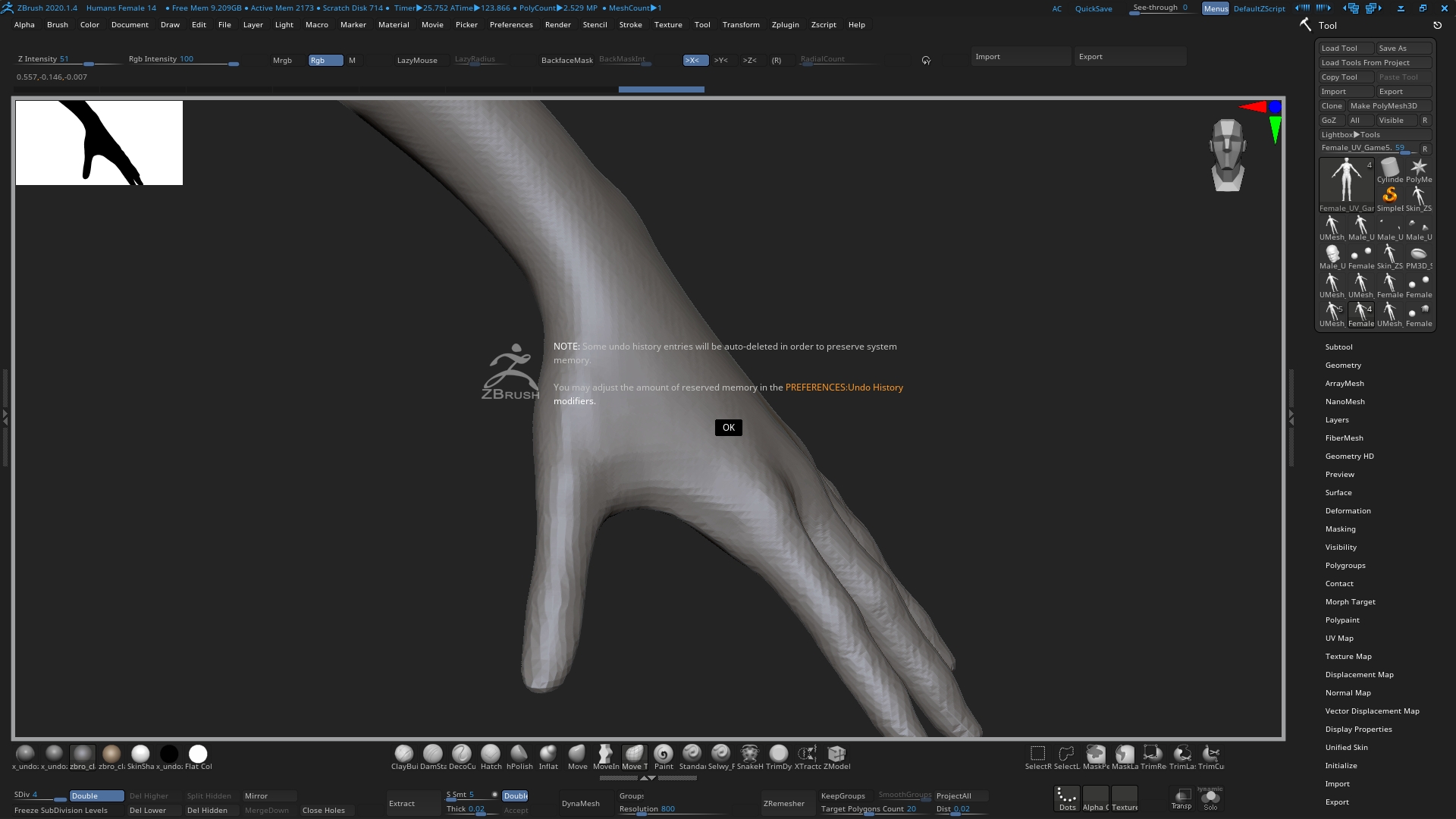Choose the ZModeler brush icon

pyautogui.click(x=836, y=754)
